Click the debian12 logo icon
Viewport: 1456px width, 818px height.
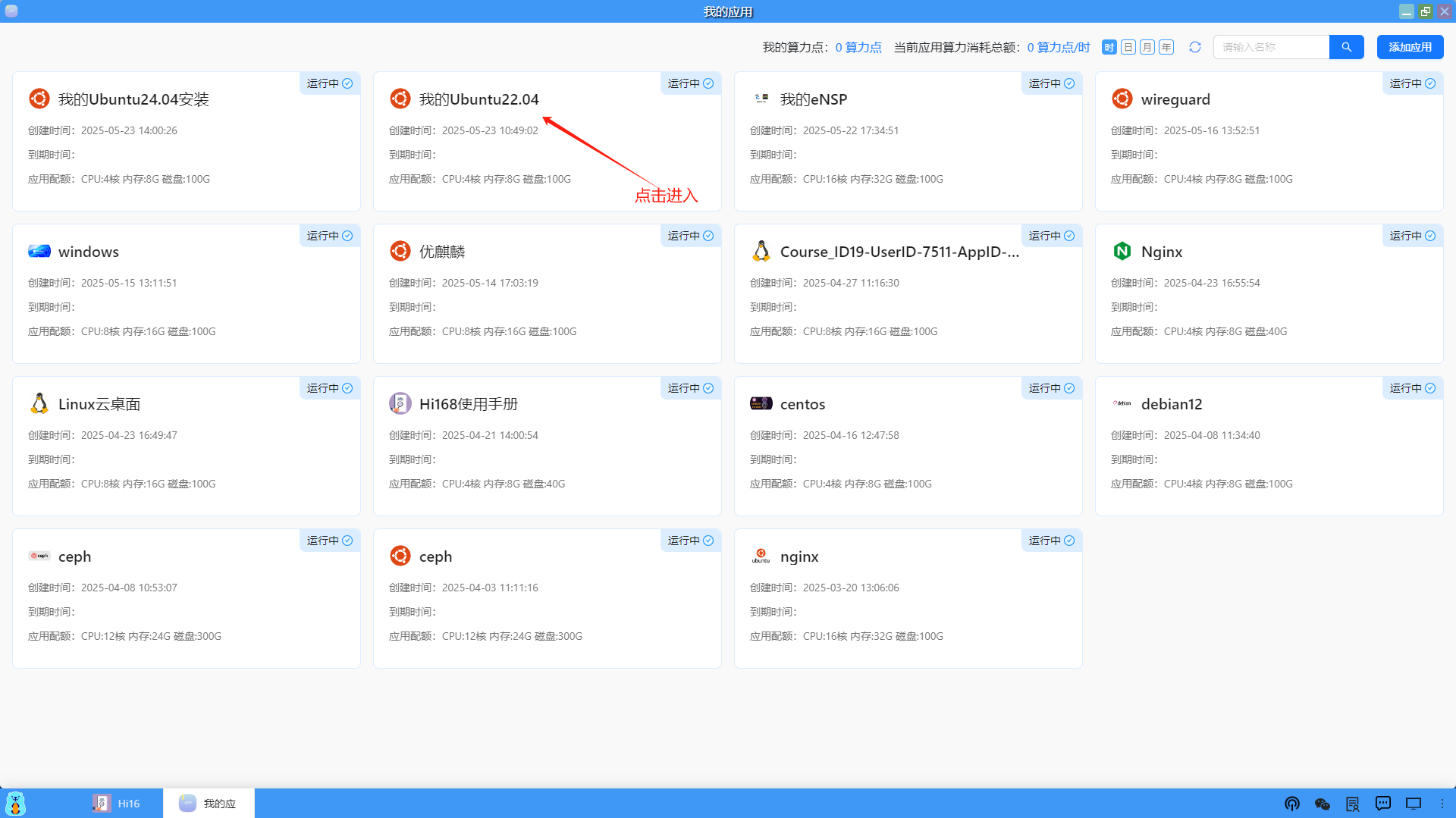click(1122, 403)
